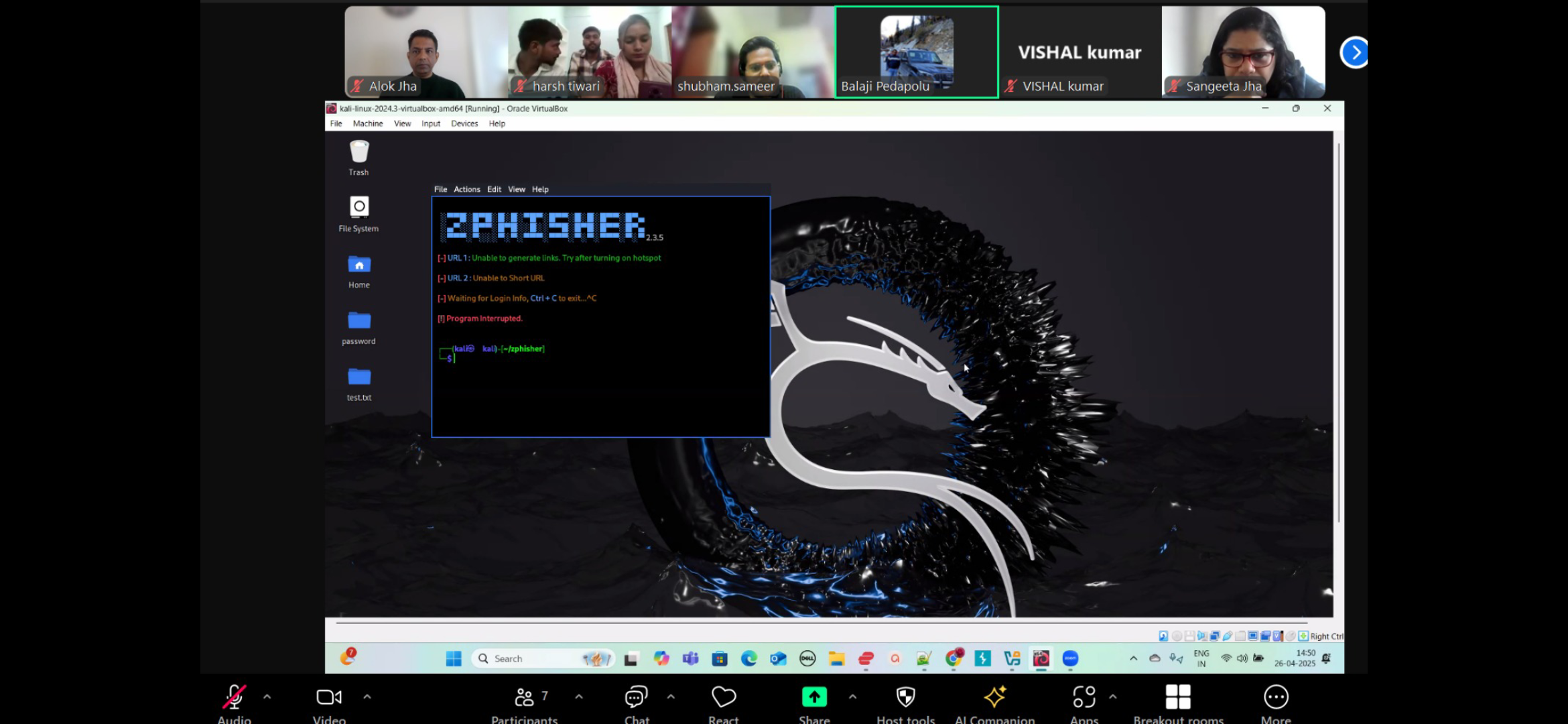Open the Trash desktop icon

359,153
